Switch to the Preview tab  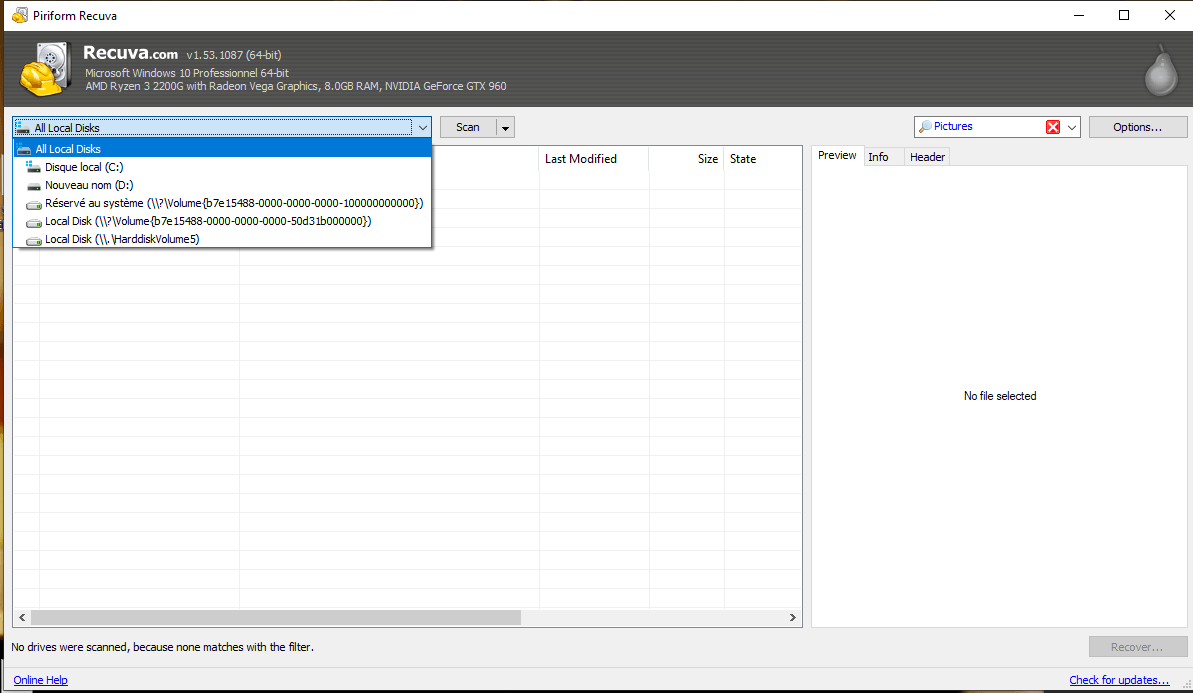pos(837,156)
